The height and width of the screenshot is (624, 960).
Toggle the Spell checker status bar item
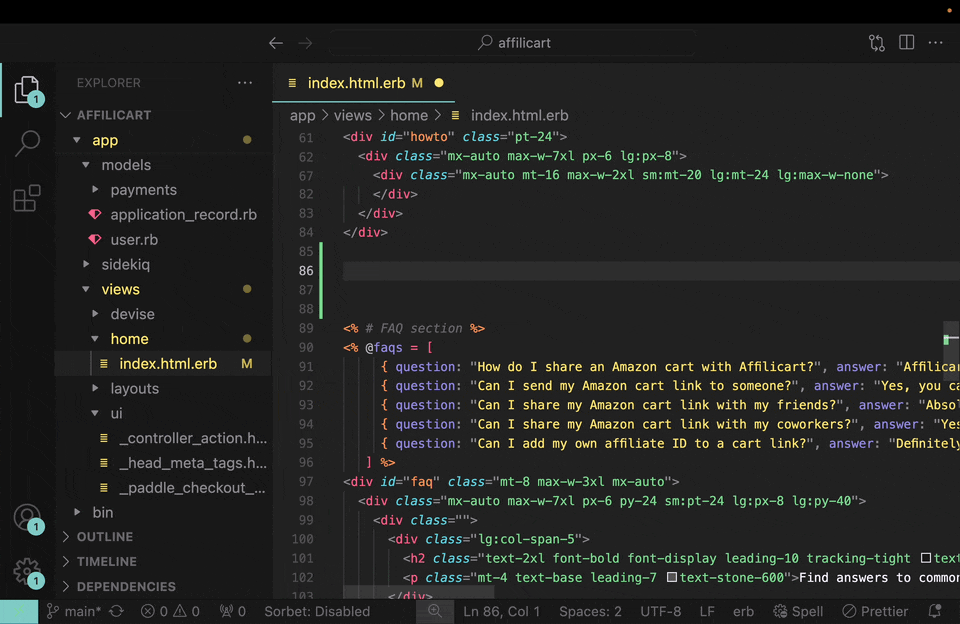797,611
